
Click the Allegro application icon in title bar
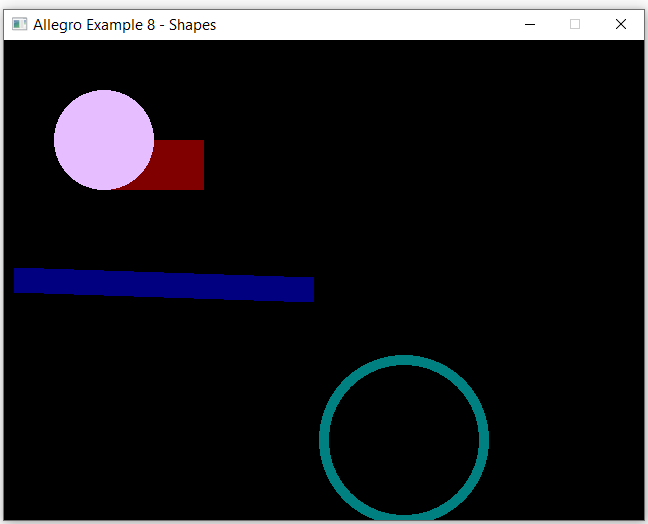point(19,25)
